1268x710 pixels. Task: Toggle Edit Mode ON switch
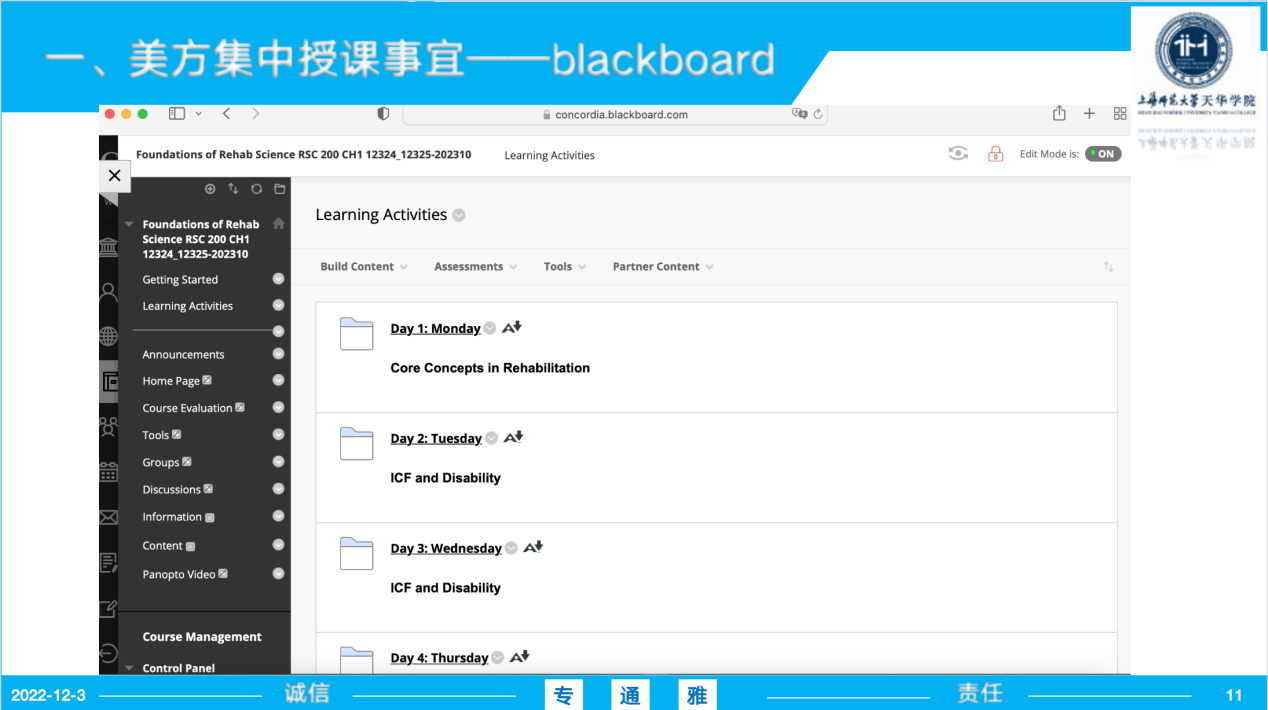[x=1103, y=154]
